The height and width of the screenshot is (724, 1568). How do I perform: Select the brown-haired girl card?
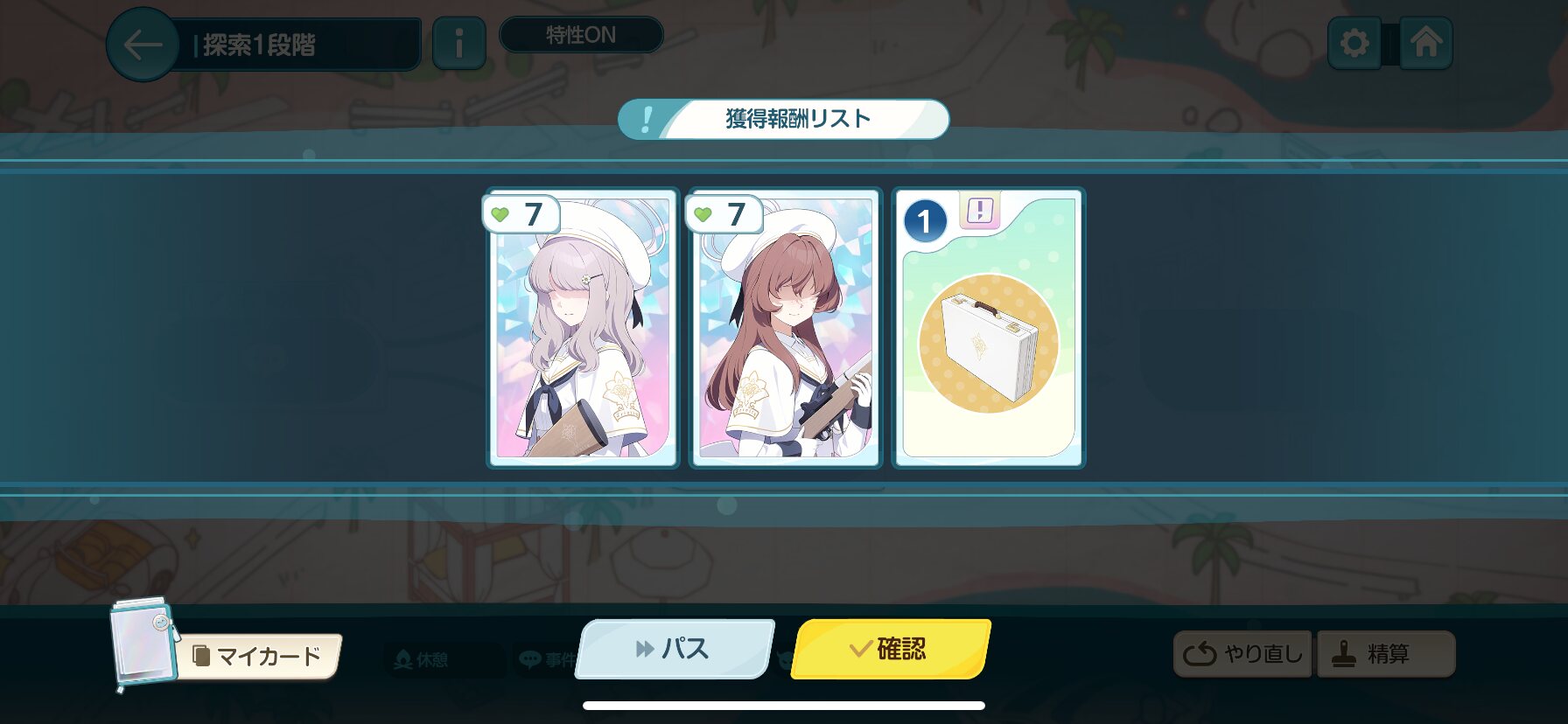click(785, 329)
